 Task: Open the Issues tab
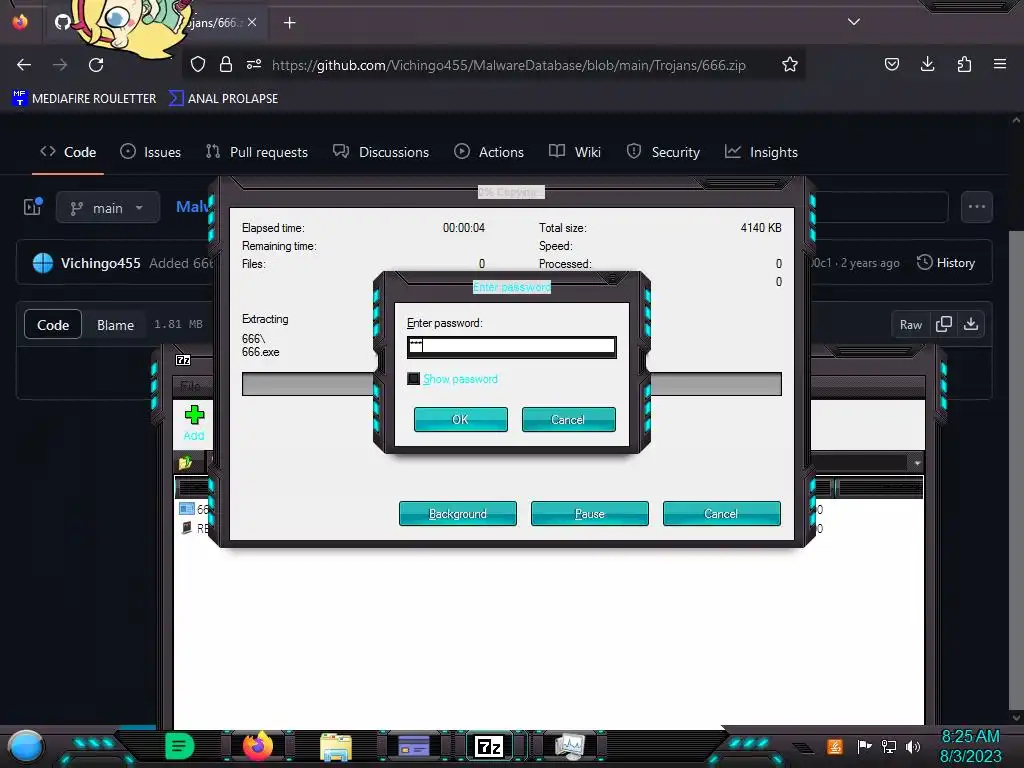click(x=151, y=152)
